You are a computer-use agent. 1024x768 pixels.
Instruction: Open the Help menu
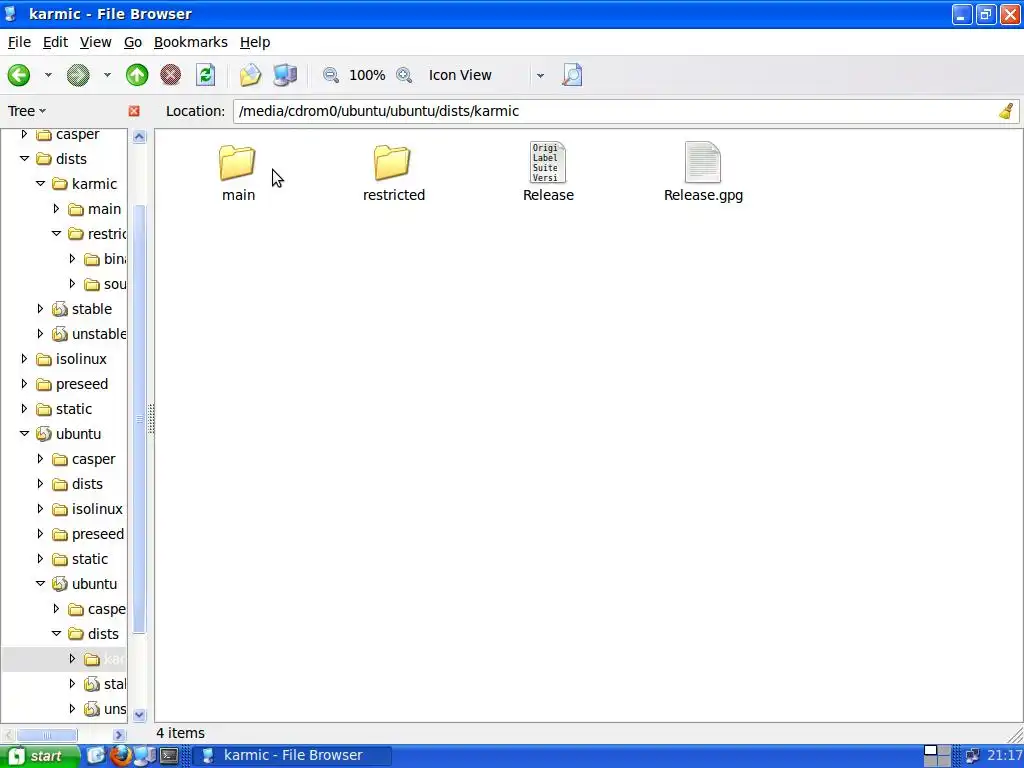point(255,42)
